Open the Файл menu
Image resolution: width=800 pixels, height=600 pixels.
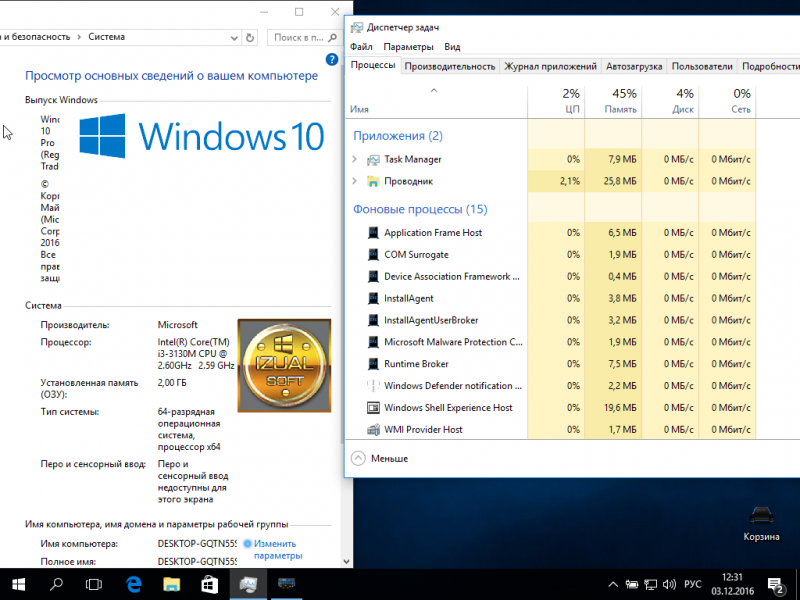pos(361,47)
